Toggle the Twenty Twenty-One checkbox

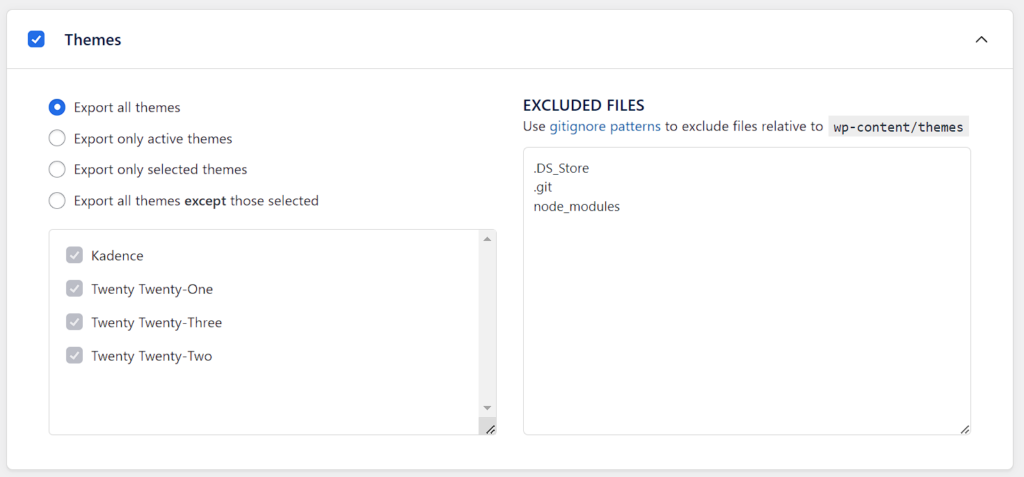coord(74,289)
